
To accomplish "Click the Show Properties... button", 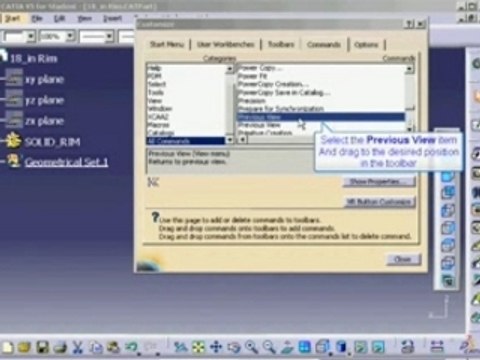I will [x=379, y=182].
